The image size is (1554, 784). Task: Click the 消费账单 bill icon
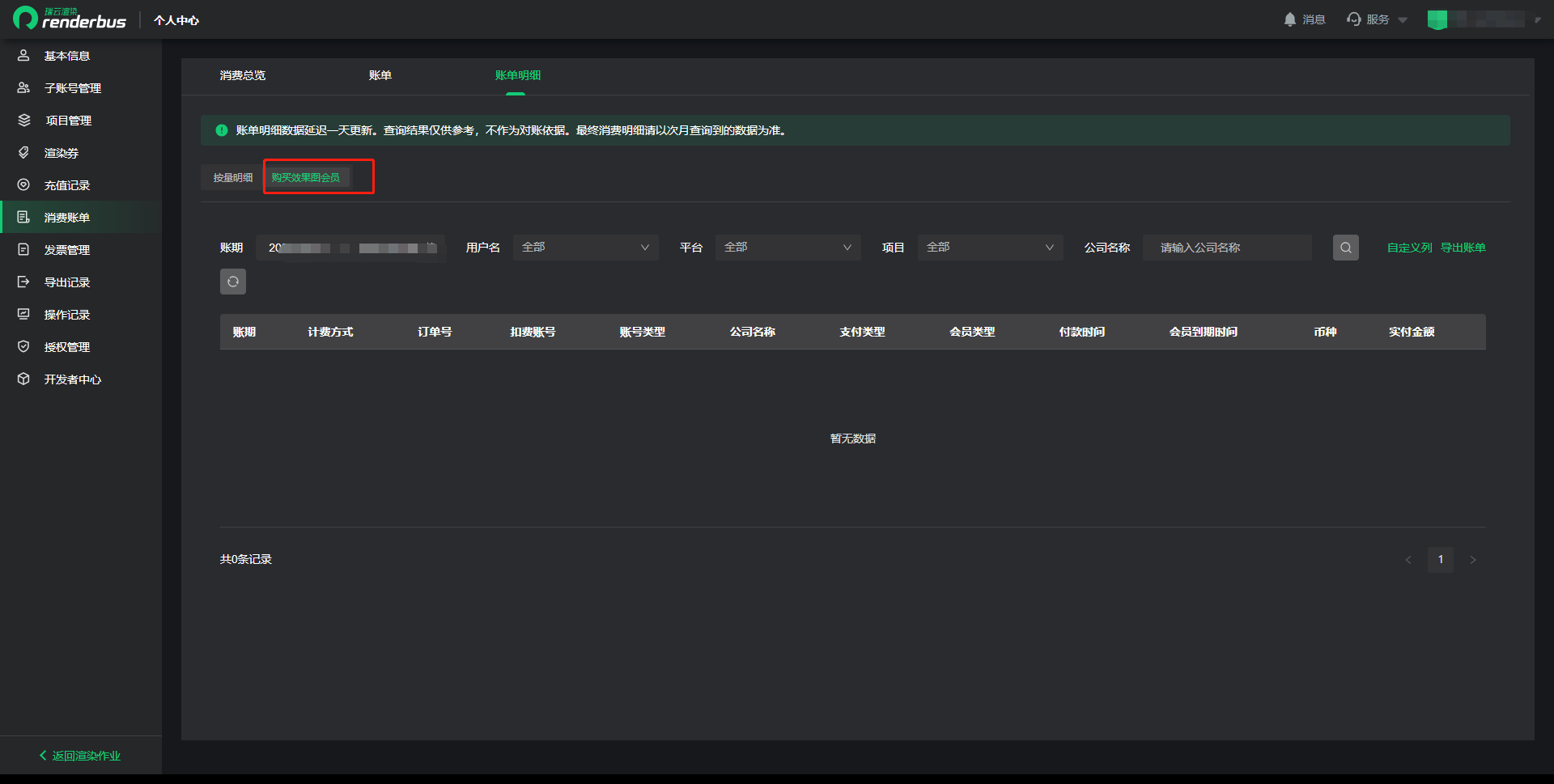pos(23,217)
